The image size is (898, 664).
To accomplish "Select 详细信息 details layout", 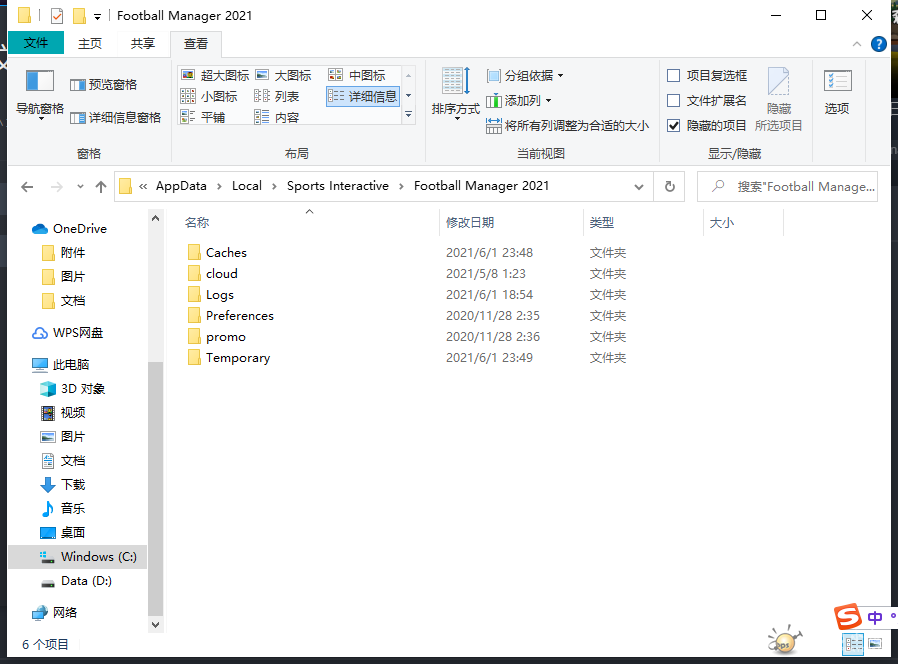I will pos(363,96).
